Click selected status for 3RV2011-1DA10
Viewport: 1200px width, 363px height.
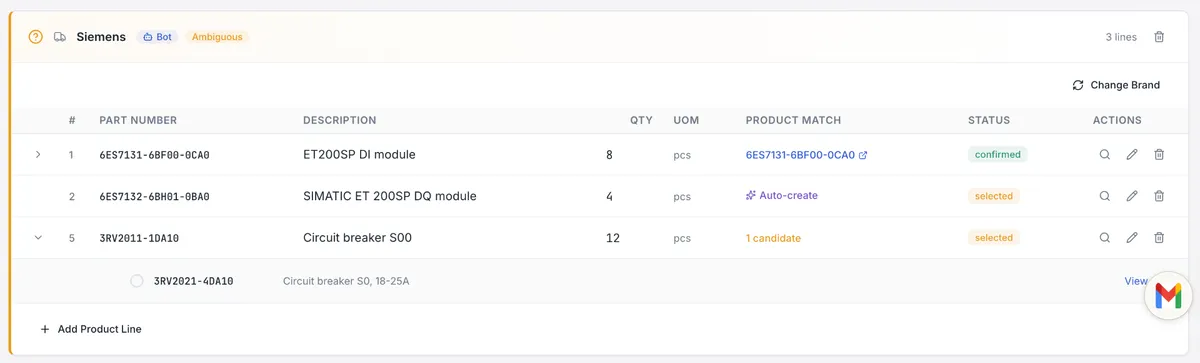[x=993, y=238]
